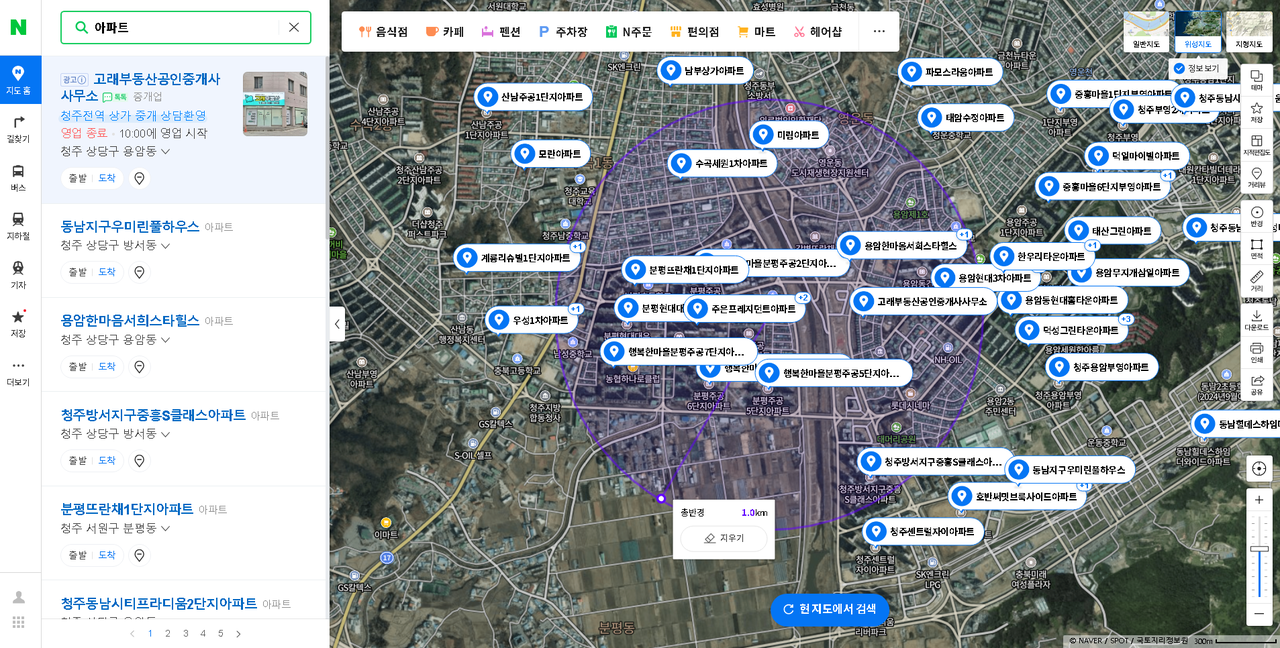1280x648 pixels.
Task: Expand address 청주 상당구 용암동 of first listing
Action: 165,152
